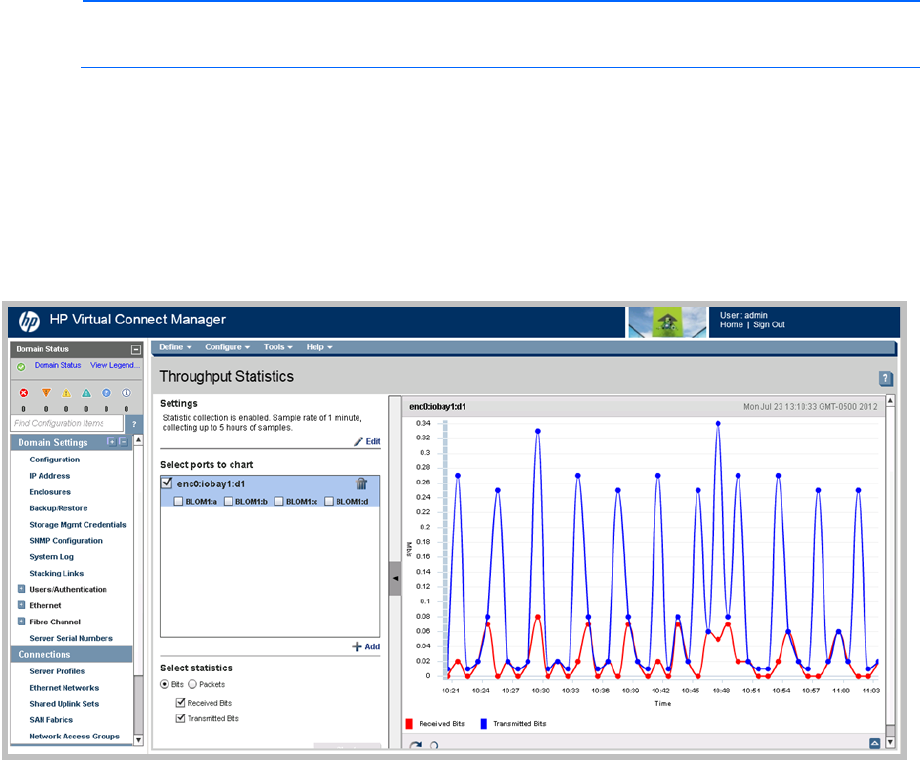The height and width of the screenshot is (761, 920).
Task: Click the Add port link
Action: 372,647
